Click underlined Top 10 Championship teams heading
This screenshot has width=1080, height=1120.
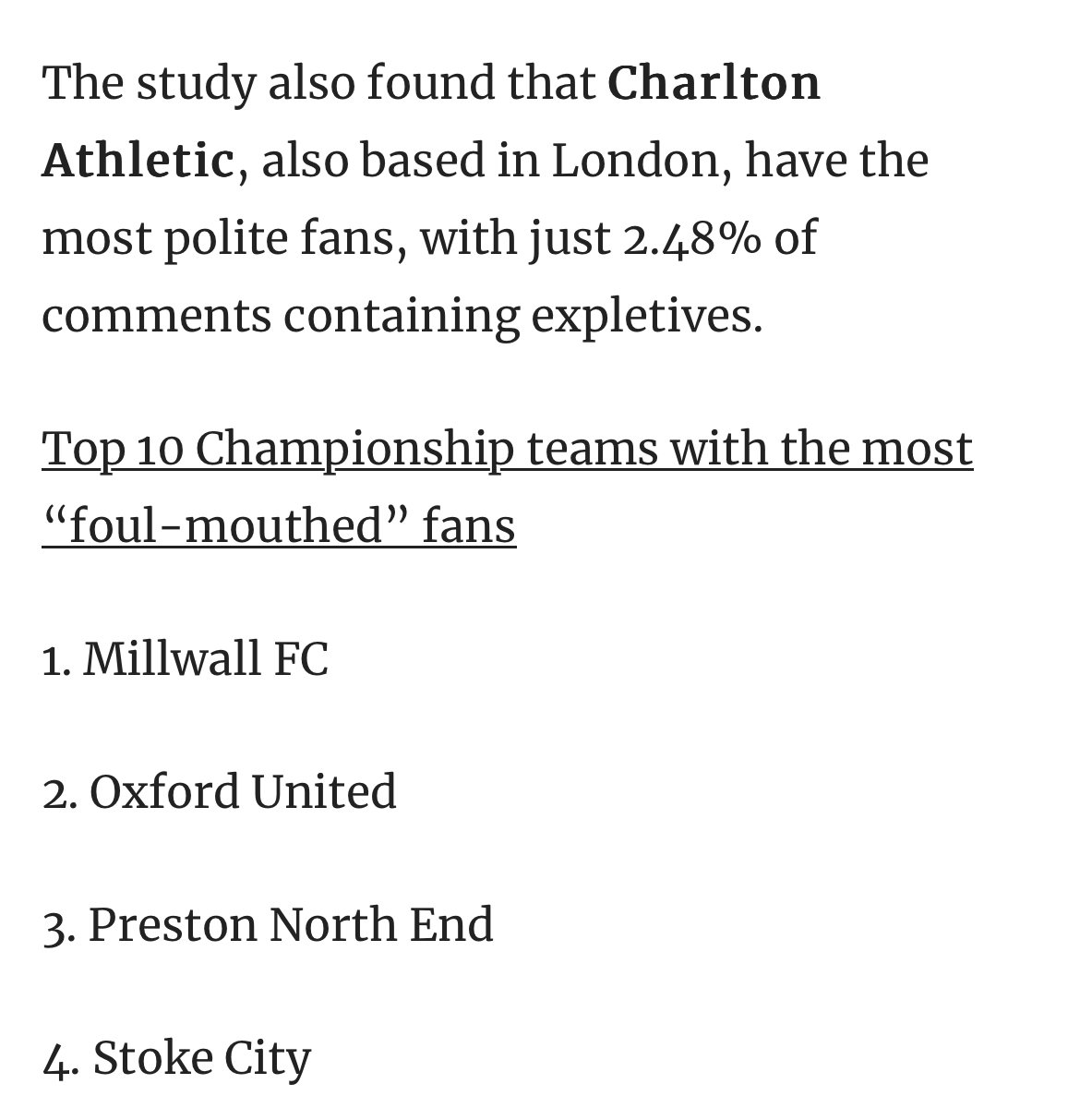(507, 450)
